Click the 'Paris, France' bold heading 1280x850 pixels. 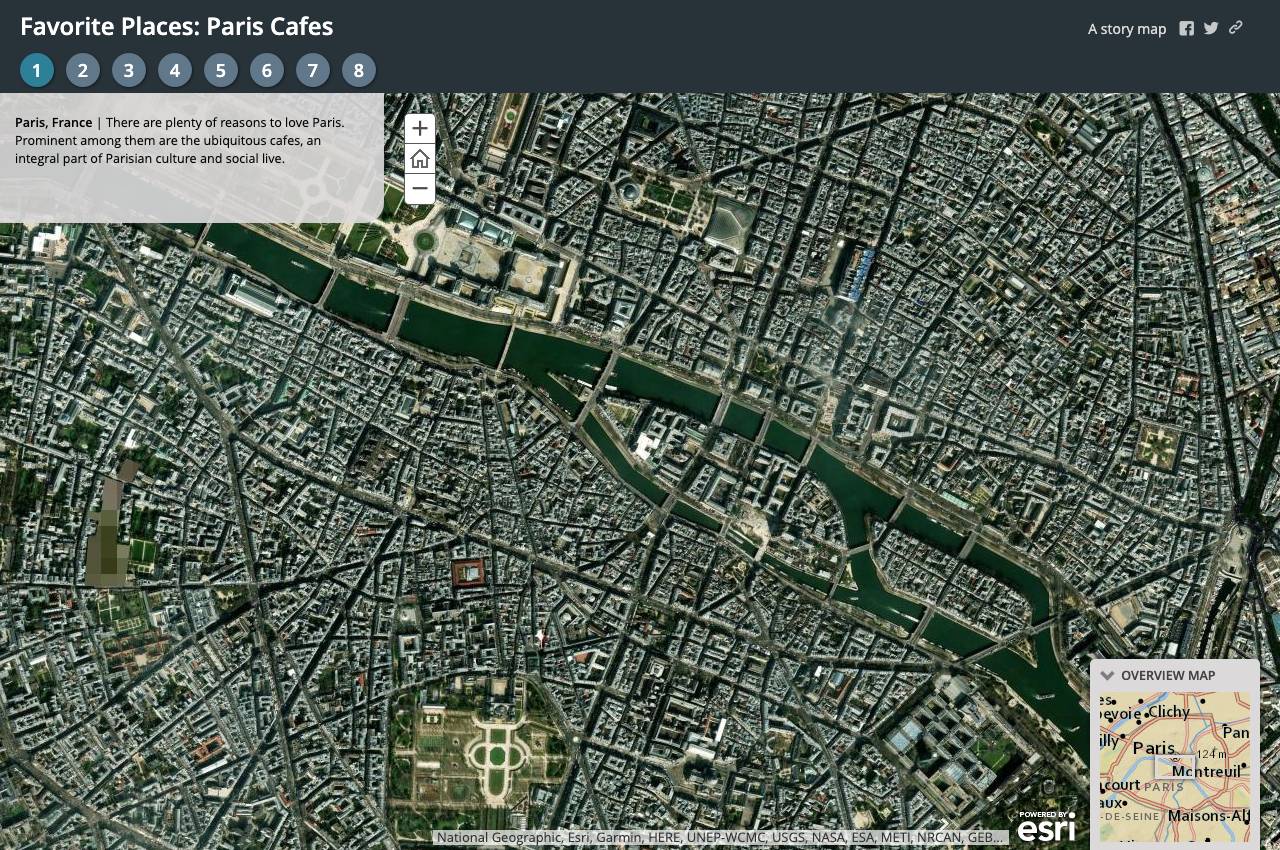(x=54, y=122)
